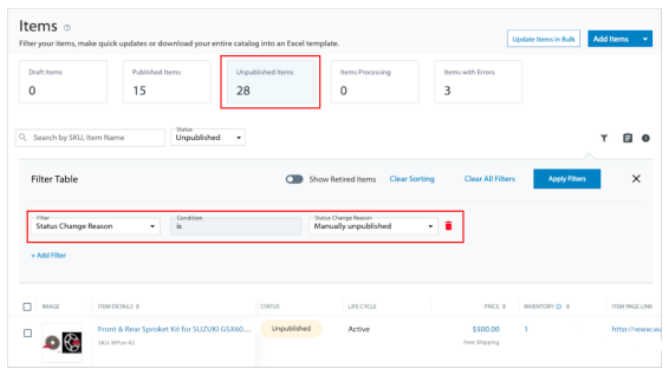Select the Draft Items card

click(x=63, y=82)
